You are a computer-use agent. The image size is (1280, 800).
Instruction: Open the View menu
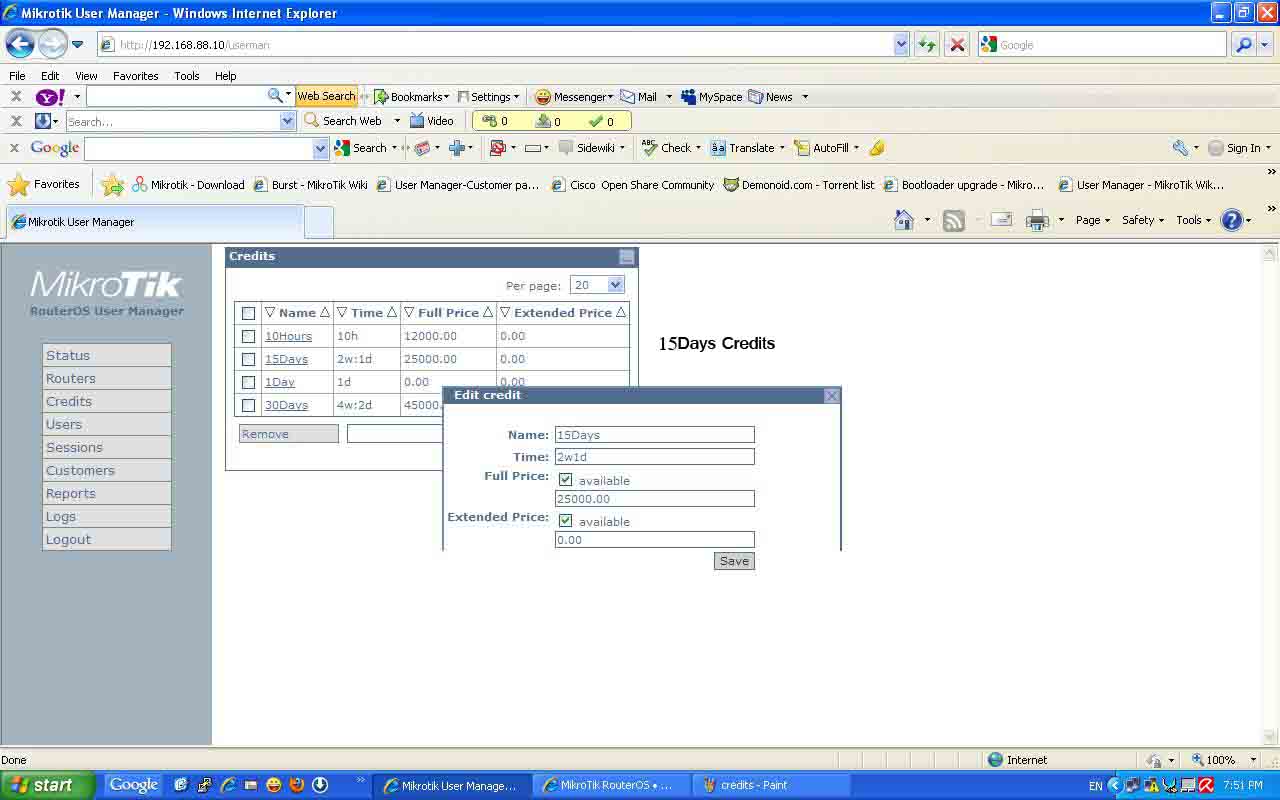(86, 76)
